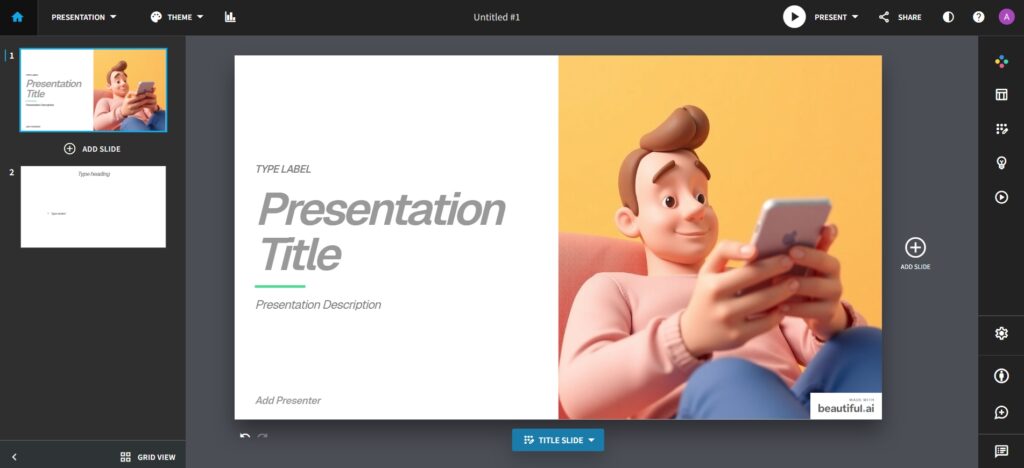
Task: Toggle the dark mode contrast icon
Action: pyautogui.click(x=948, y=17)
